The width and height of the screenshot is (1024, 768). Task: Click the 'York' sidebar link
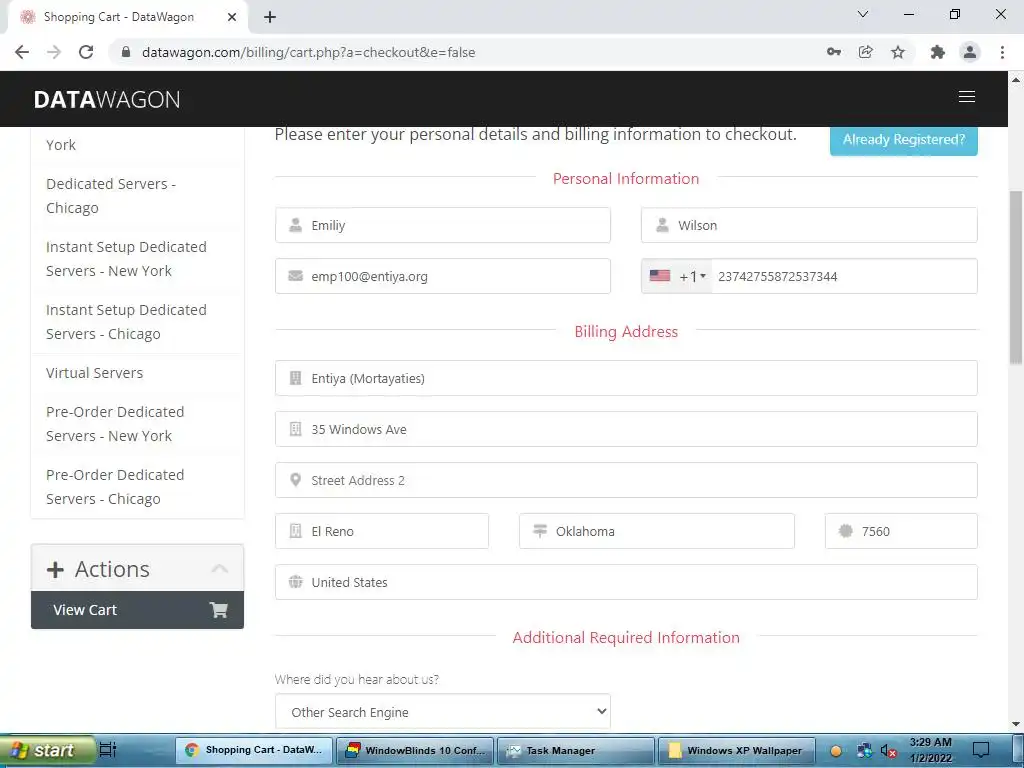61,145
